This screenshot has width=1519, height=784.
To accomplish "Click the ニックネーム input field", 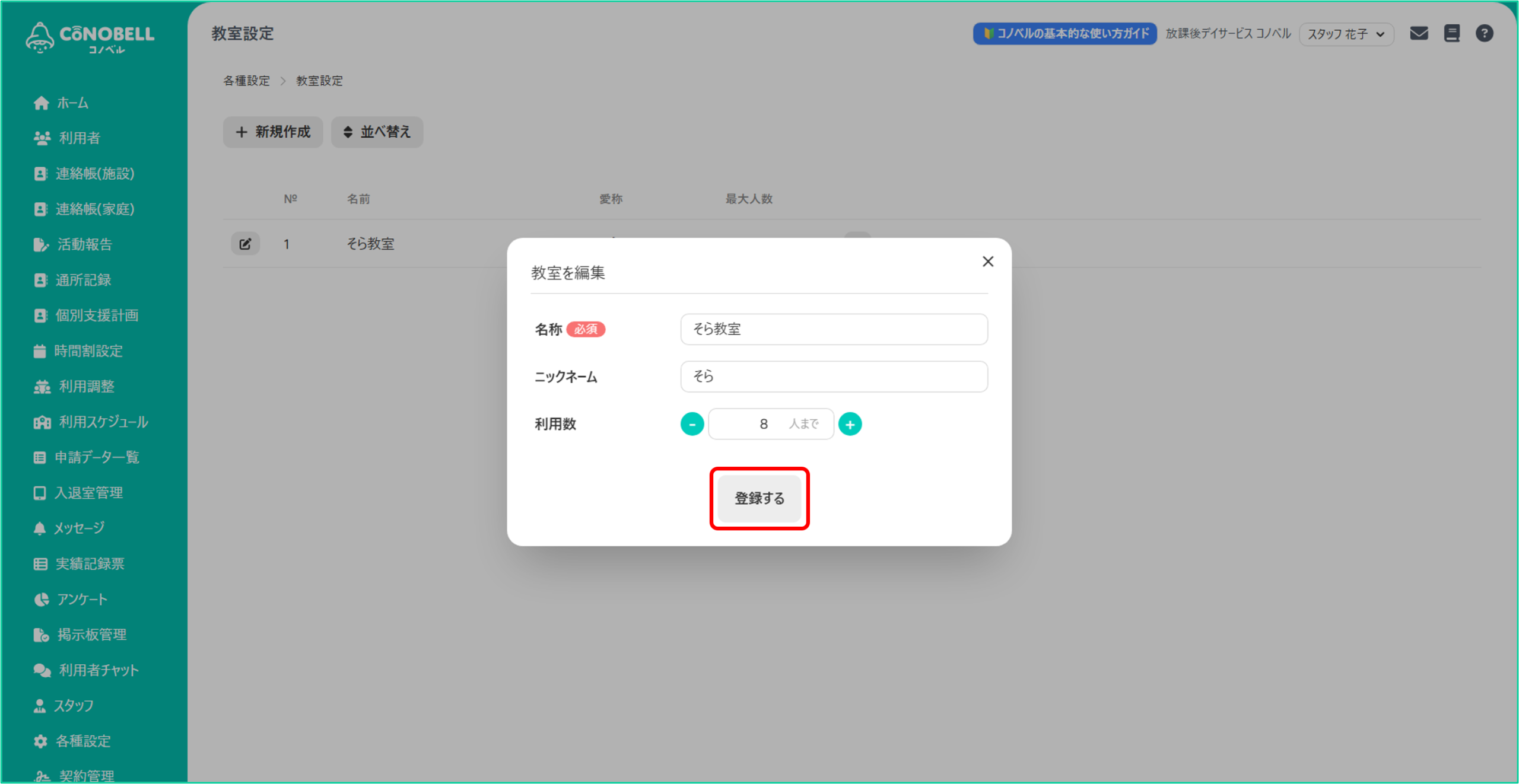I will tap(834, 377).
